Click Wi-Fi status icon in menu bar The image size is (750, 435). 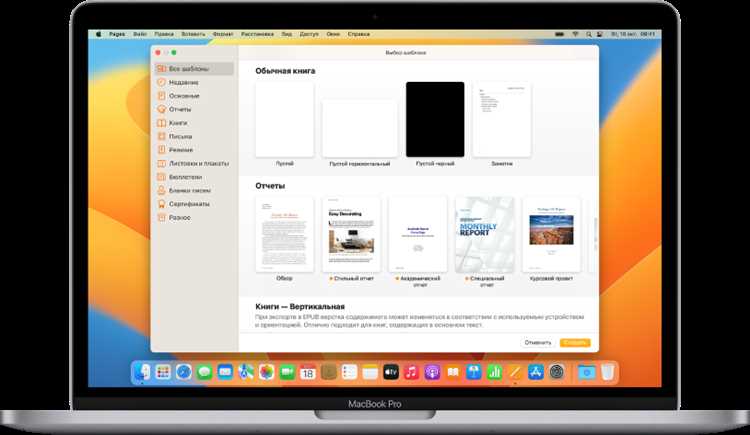coord(576,34)
